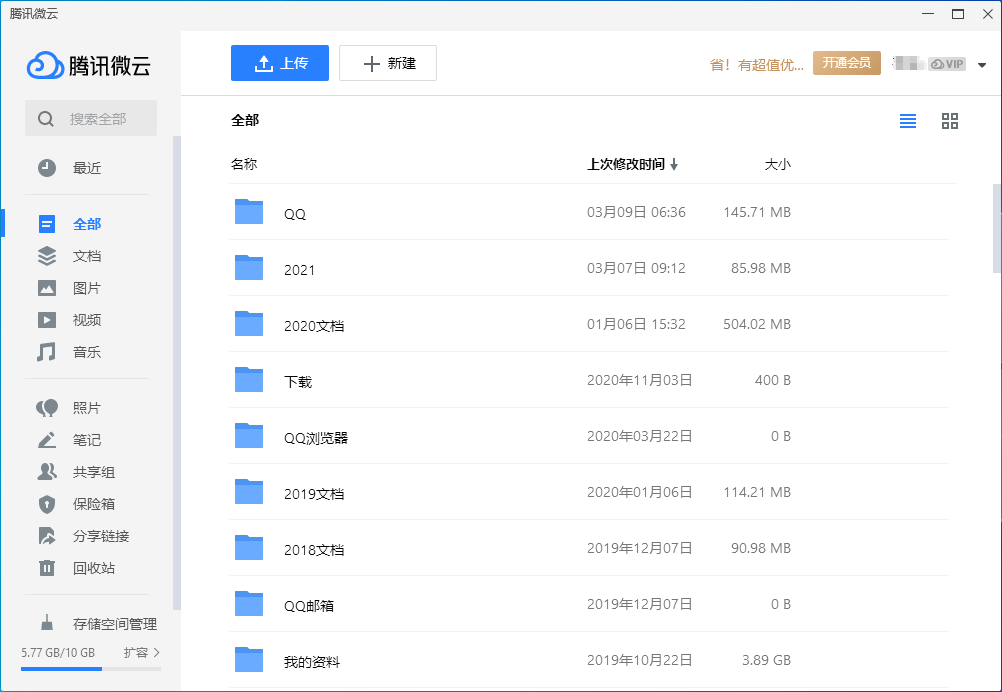This screenshot has width=1002, height=692.
Task: Open the 音乐 music note icon
Action: coord(47,352)
